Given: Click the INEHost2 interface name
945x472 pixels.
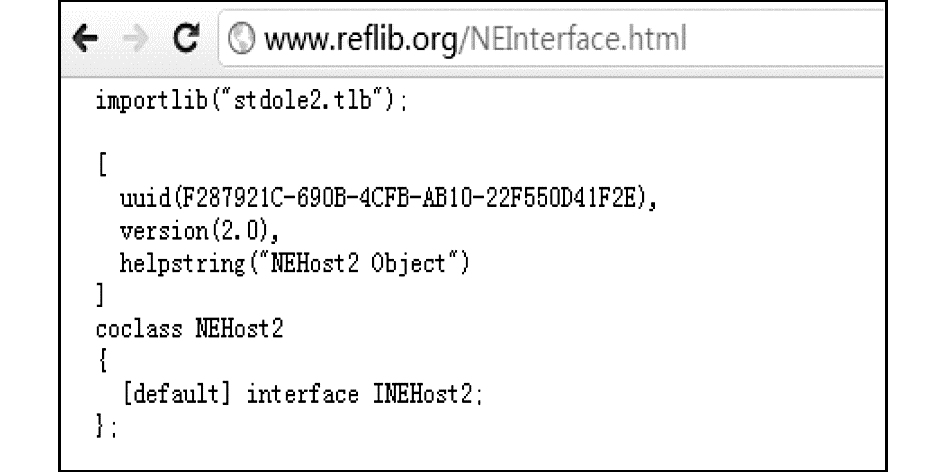Looking at the screenshot, I should click(422, 394).
